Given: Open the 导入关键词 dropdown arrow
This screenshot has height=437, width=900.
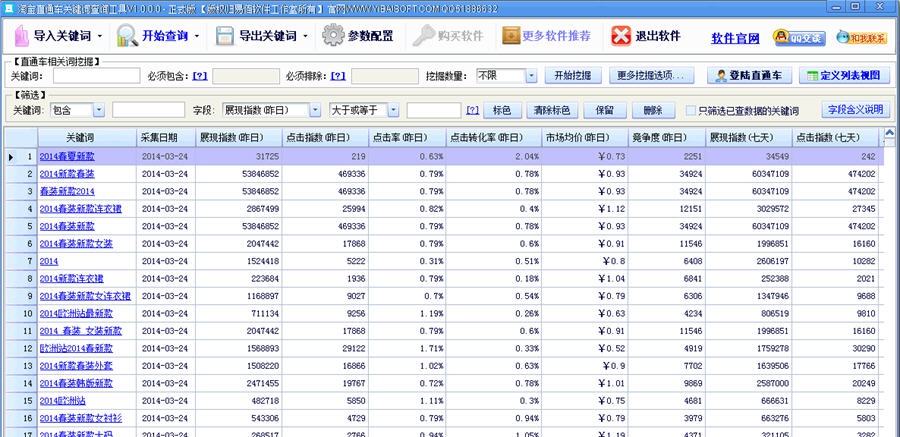Looking at the screenshot, I should point(99,36).
